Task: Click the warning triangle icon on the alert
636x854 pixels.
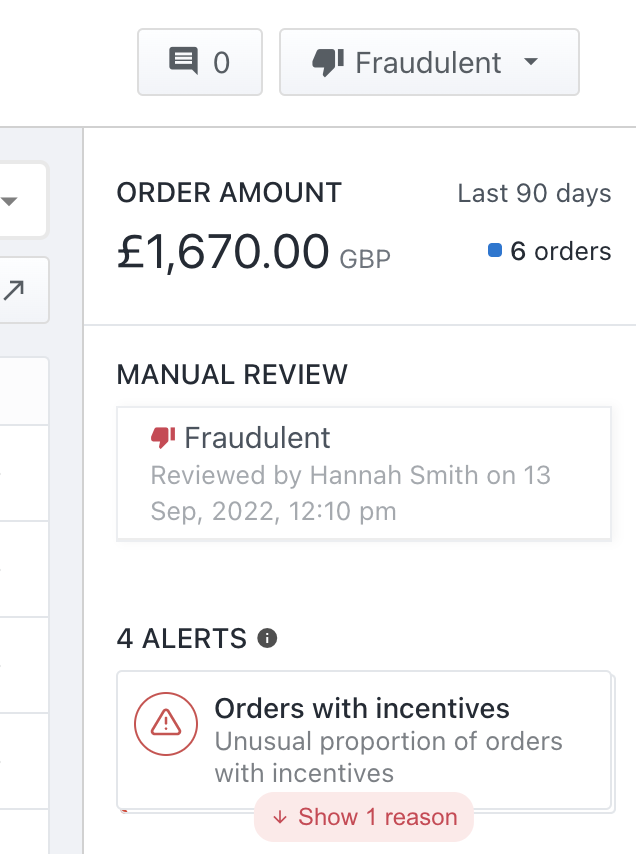Action: 165,722
